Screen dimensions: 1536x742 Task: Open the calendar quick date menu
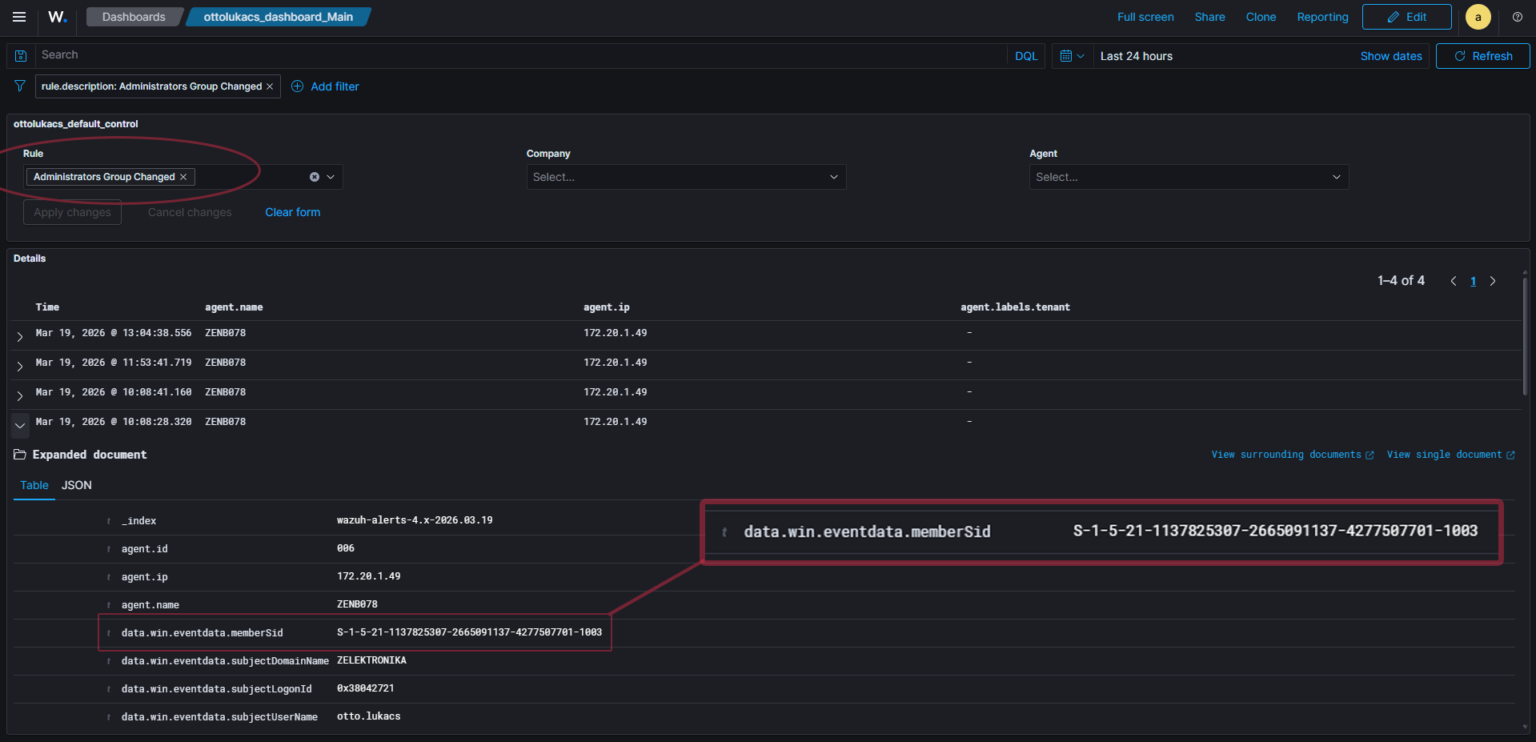click(x=1071, y=56)
